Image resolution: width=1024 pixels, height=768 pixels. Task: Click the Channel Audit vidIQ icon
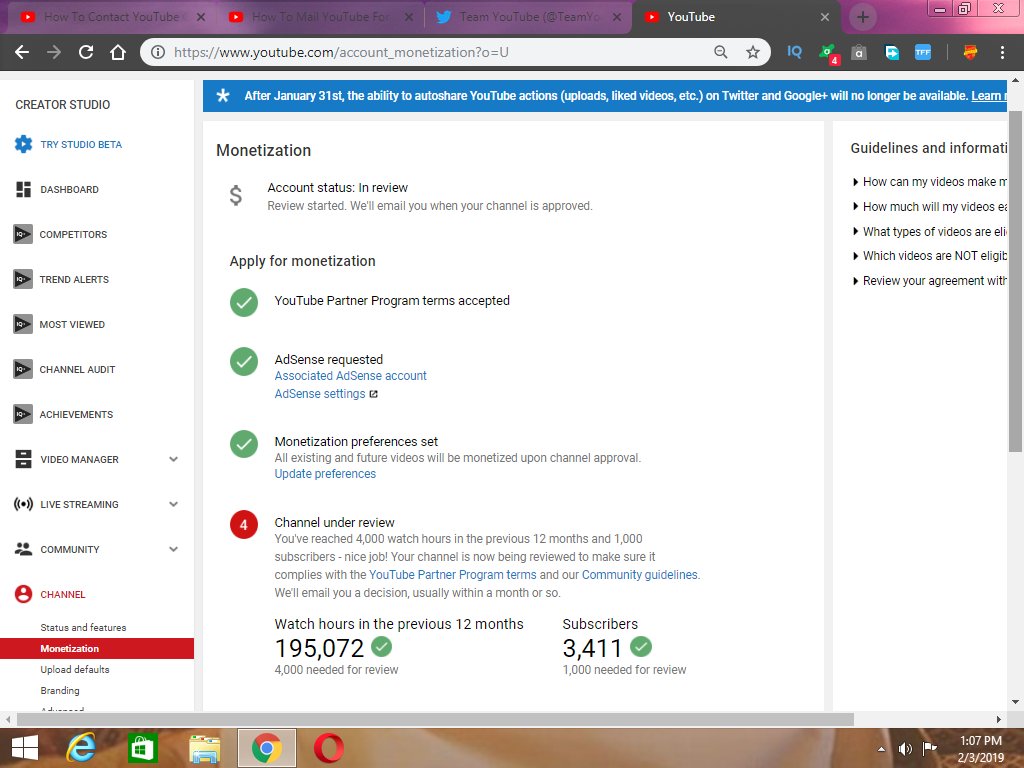coord(23,369)
